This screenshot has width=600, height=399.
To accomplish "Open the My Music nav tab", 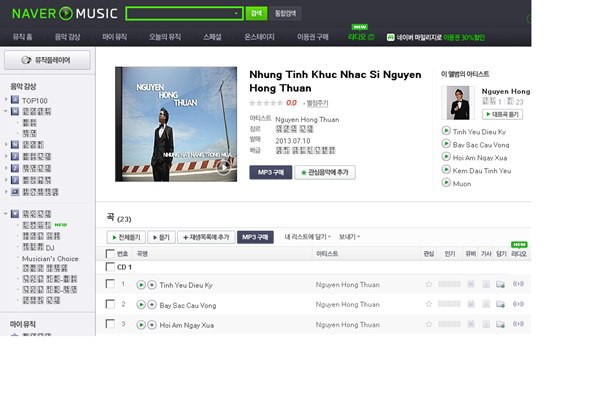I will (x=114, y=37).
